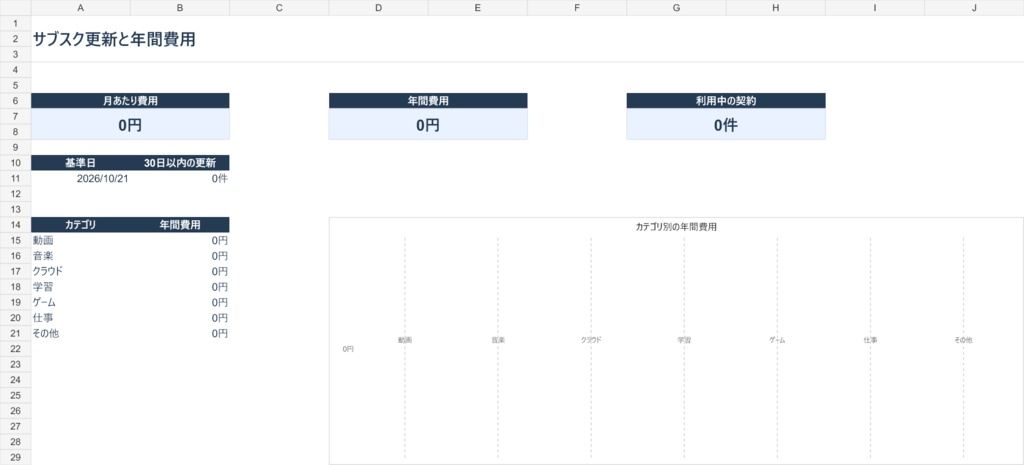
Task: Select column C header
Action: 280,8
